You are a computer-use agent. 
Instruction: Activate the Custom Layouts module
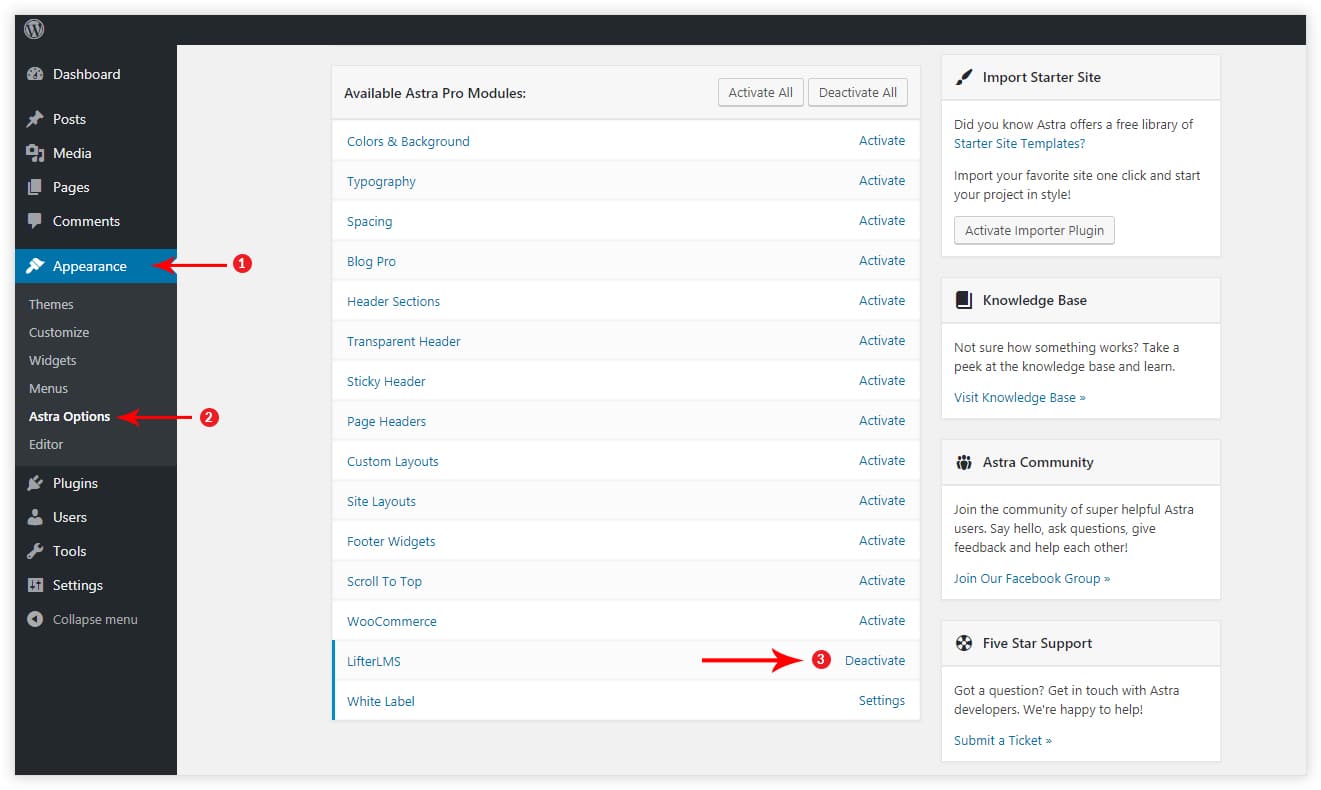[x=882, y=461]
